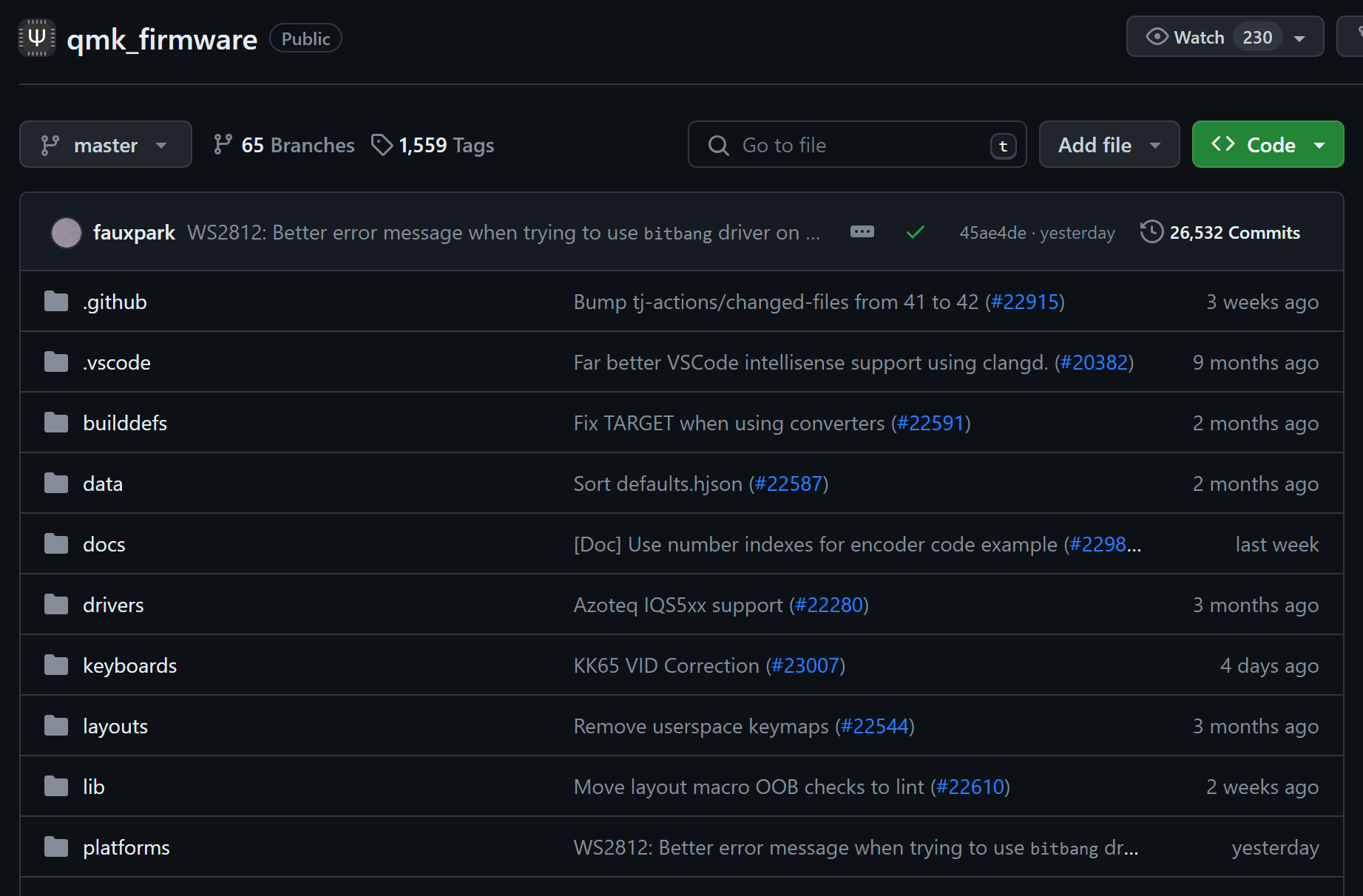1363x896 pixels.
Task: Open pull request #22610 link
Action: [x=970, y=787]
